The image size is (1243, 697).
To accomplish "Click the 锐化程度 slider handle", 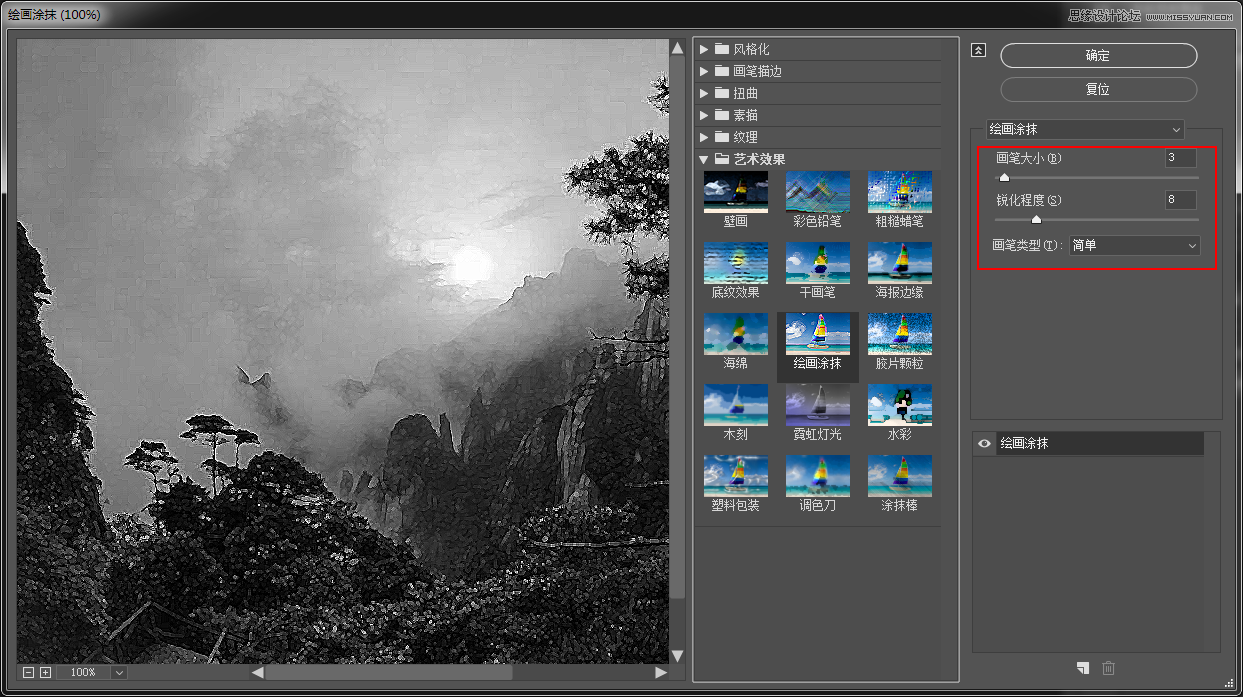I will click(1036, 219).
